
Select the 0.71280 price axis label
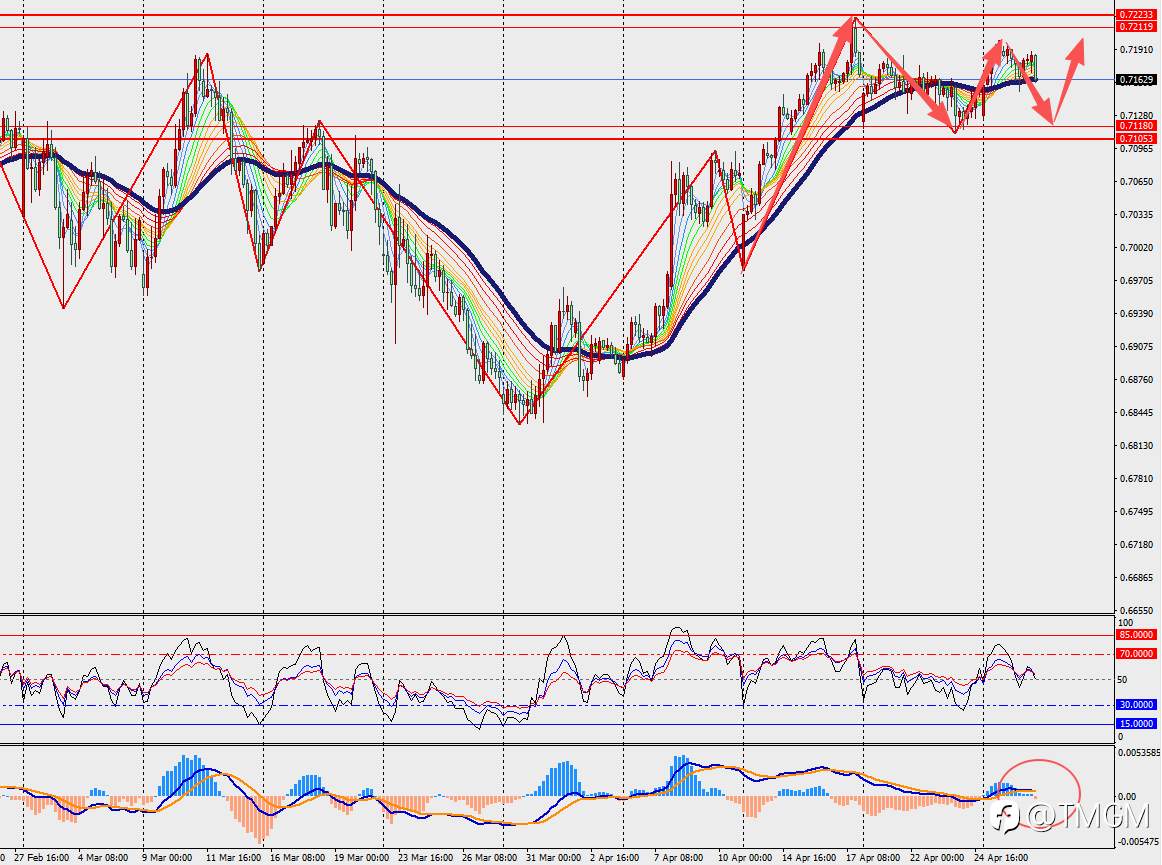(x=1136, y=116)
